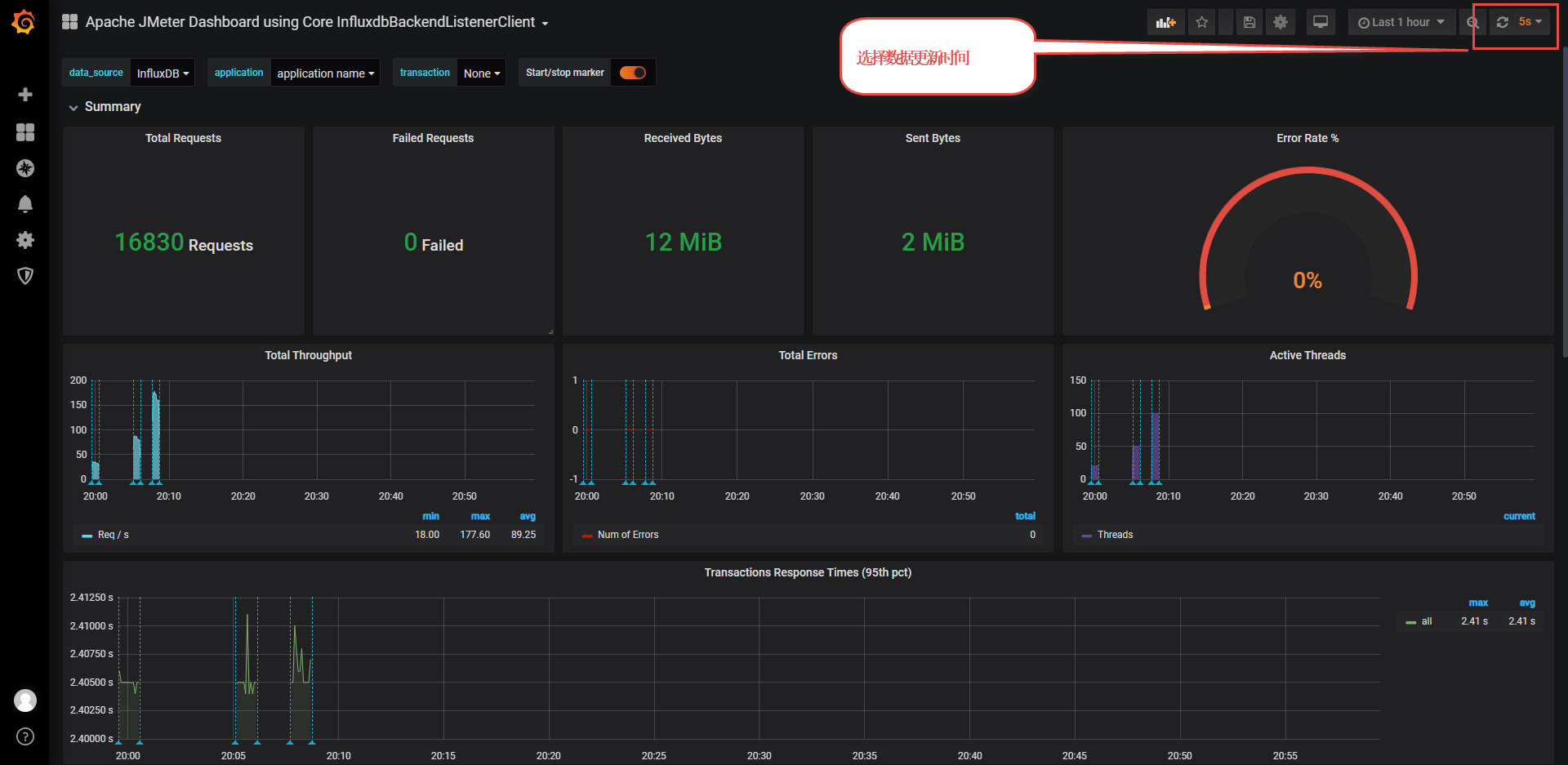Screen dimensions: 1568x765
Task: Toggle Num of Errors series visibility
Action: pyautogui.click(x=627, y=535)
